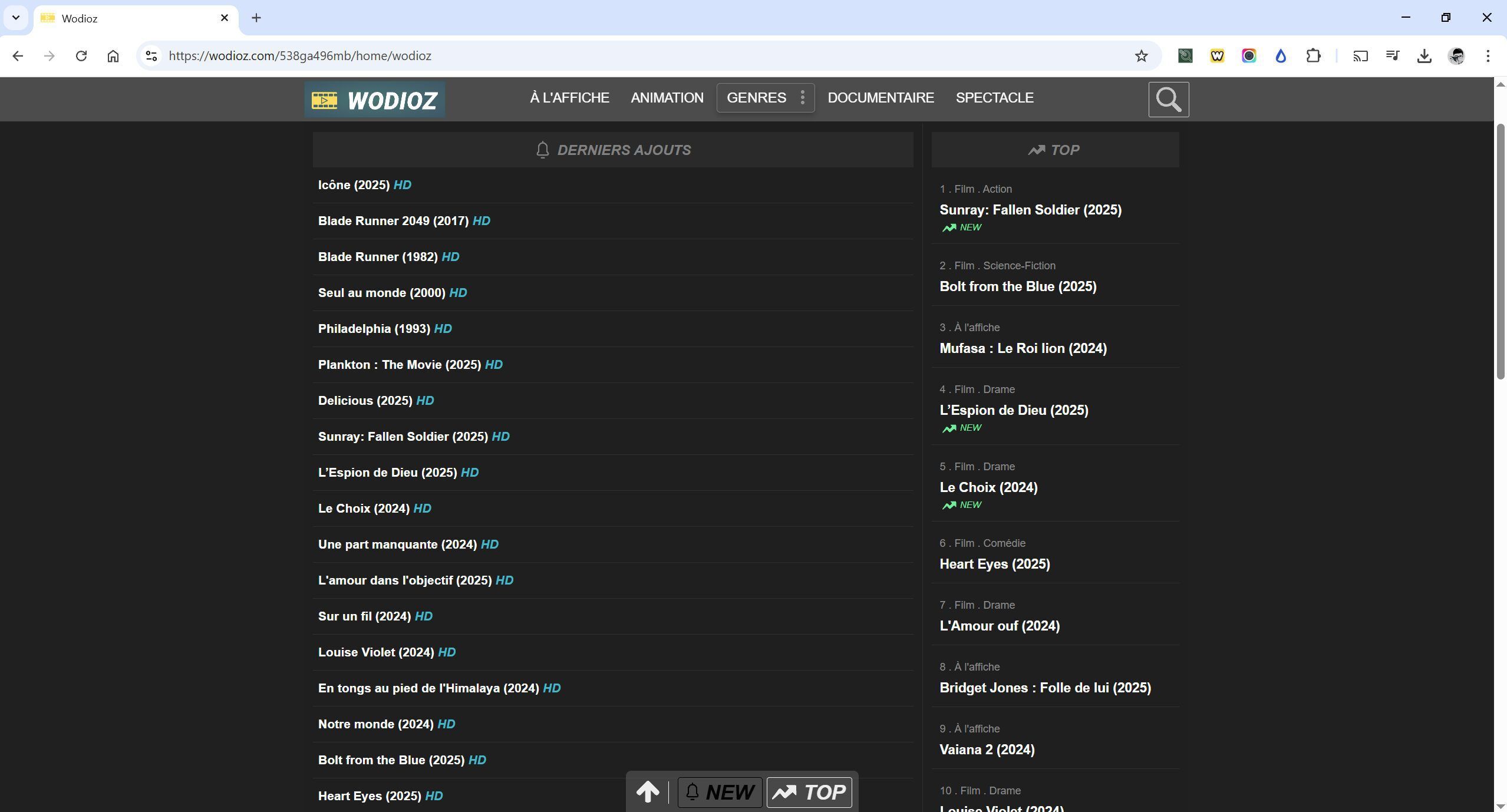Switch to floating NEW list button
The width and height of the screenshot is (1507, 812).
click(720, 792)
